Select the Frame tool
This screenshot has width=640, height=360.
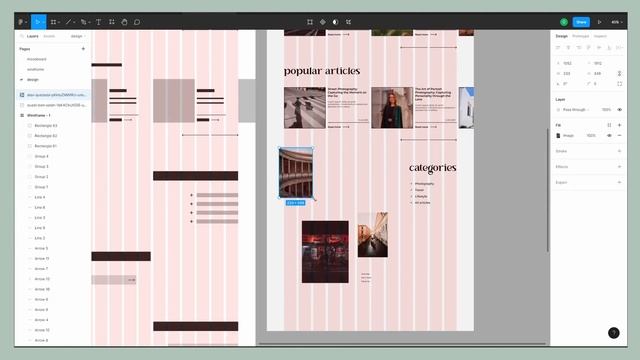tap(53, 22)
